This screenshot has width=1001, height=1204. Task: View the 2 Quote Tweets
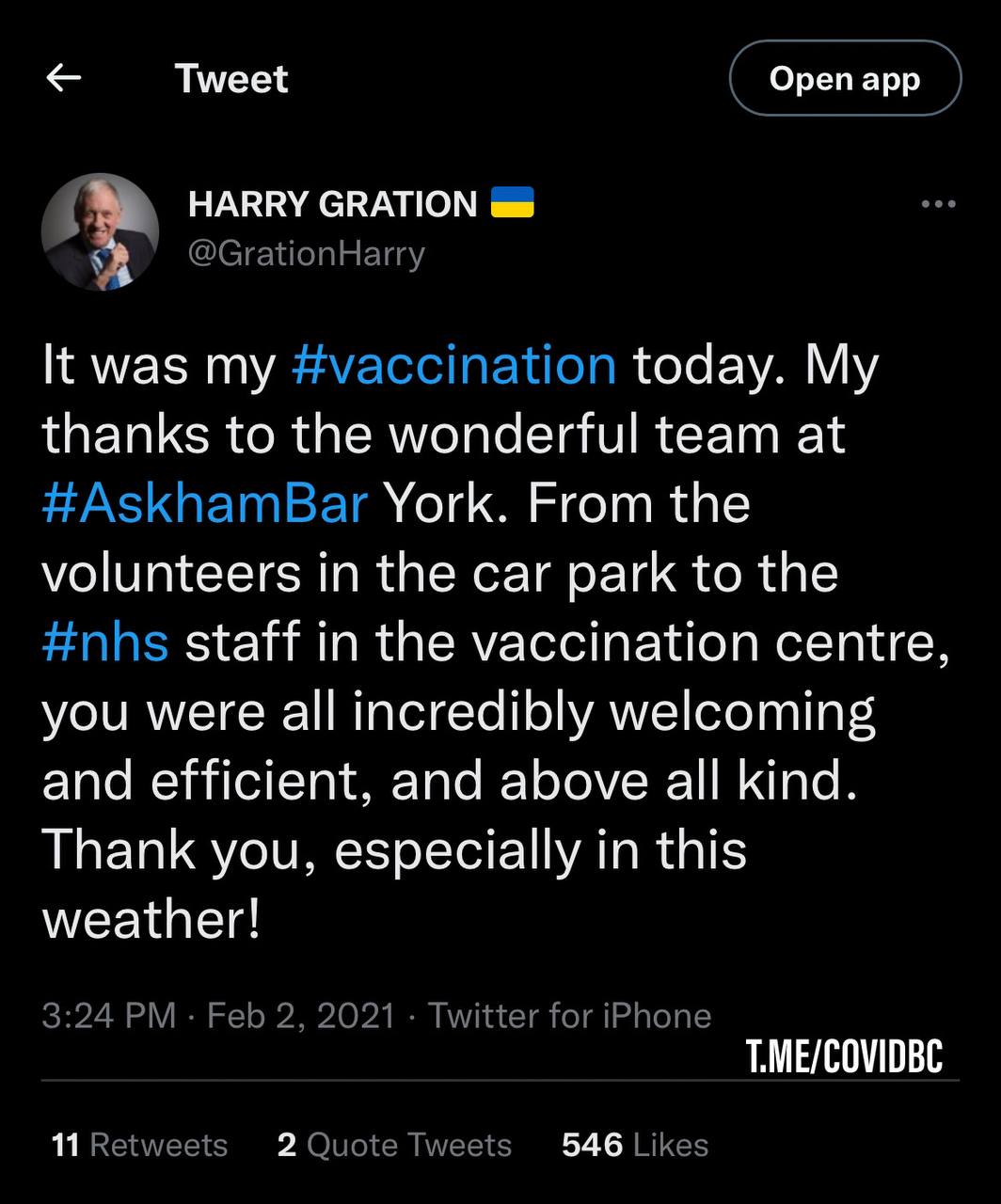[394, 1145]
